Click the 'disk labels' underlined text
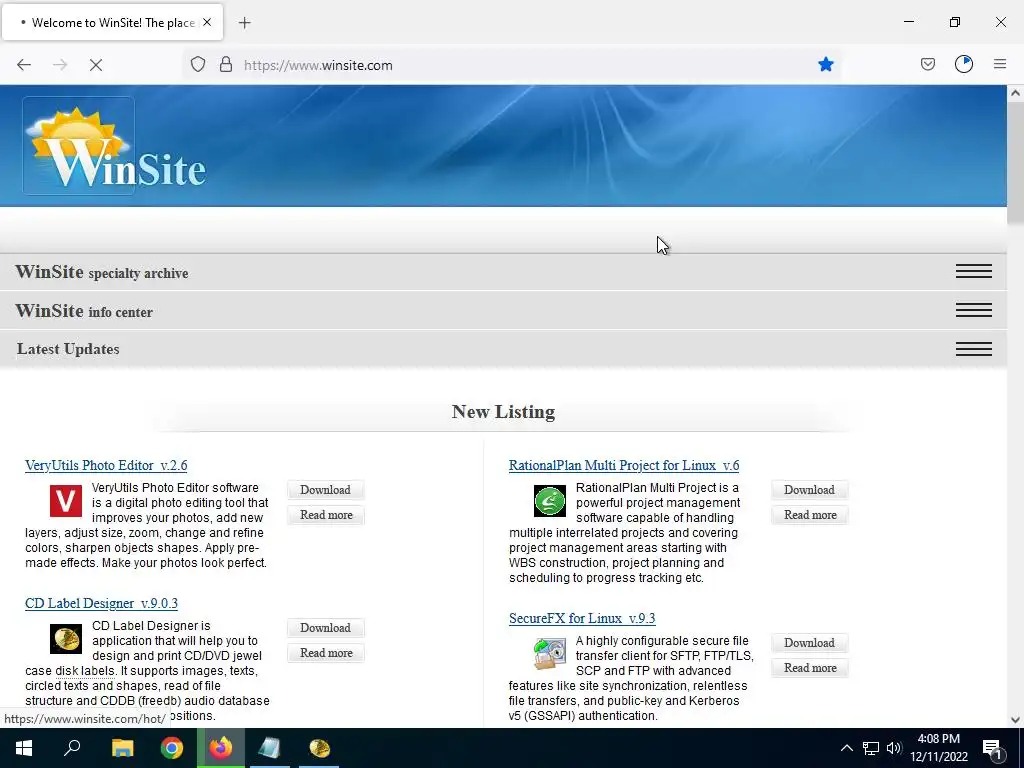 (85, 671)
